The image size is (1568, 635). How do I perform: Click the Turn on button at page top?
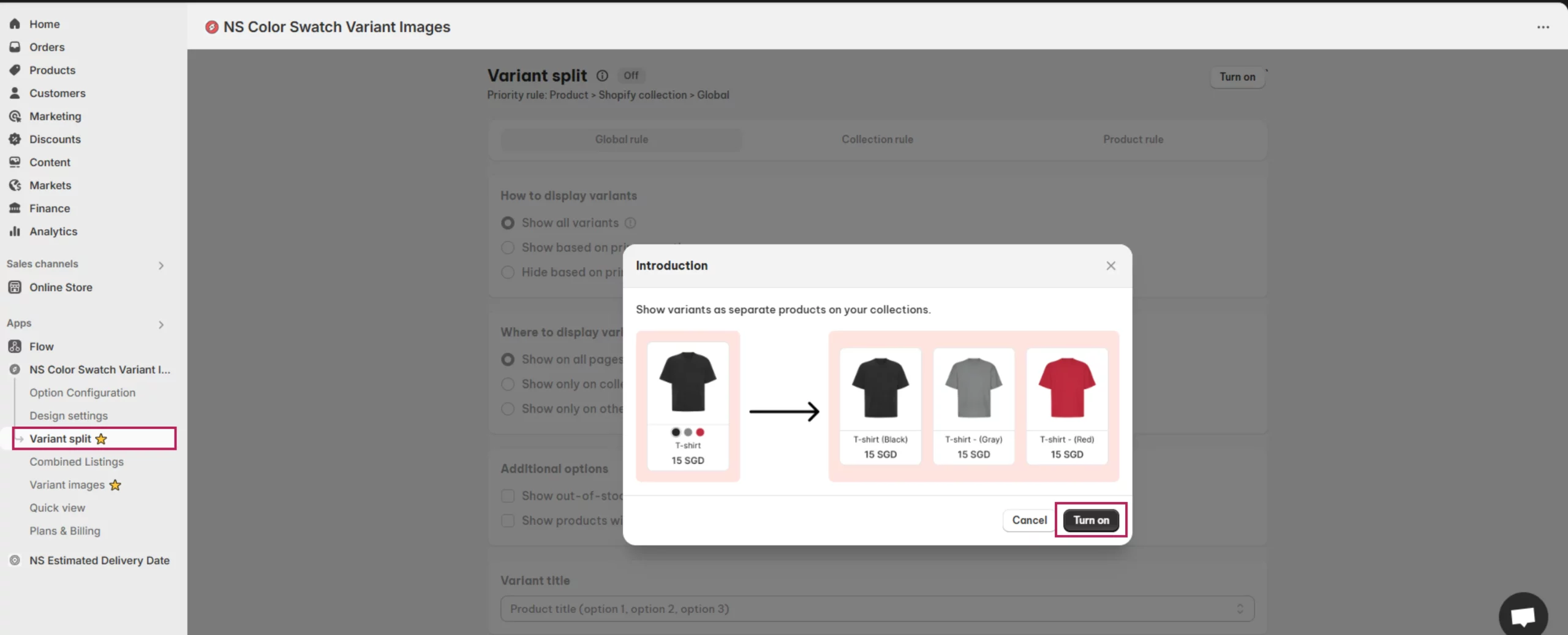pos(1237,77)
